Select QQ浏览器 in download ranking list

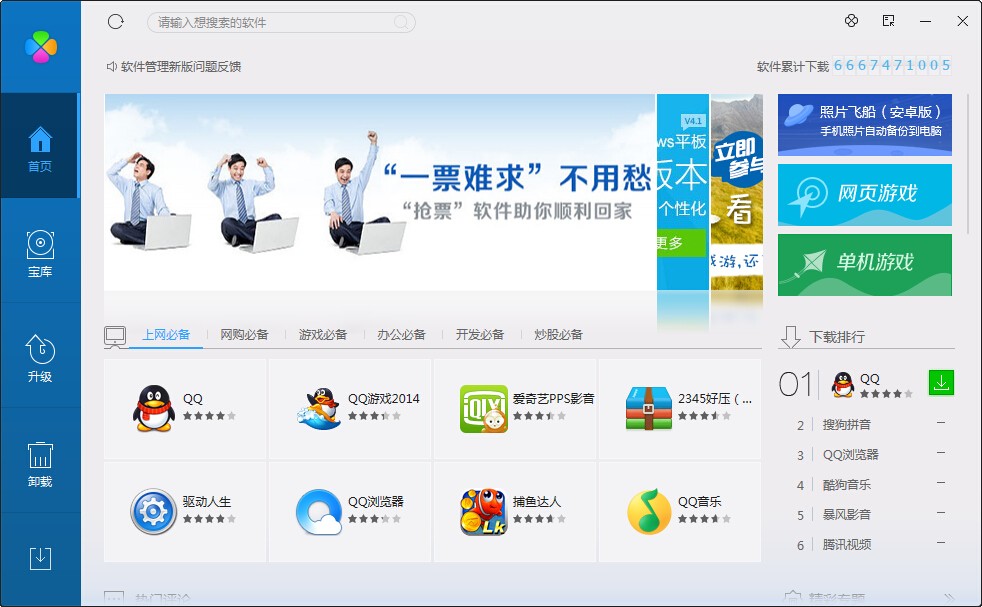pos(850,455)
